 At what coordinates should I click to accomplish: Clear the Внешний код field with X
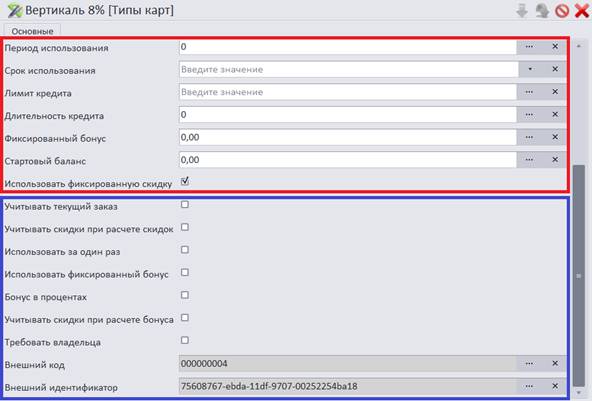click(x=555, y=363)
